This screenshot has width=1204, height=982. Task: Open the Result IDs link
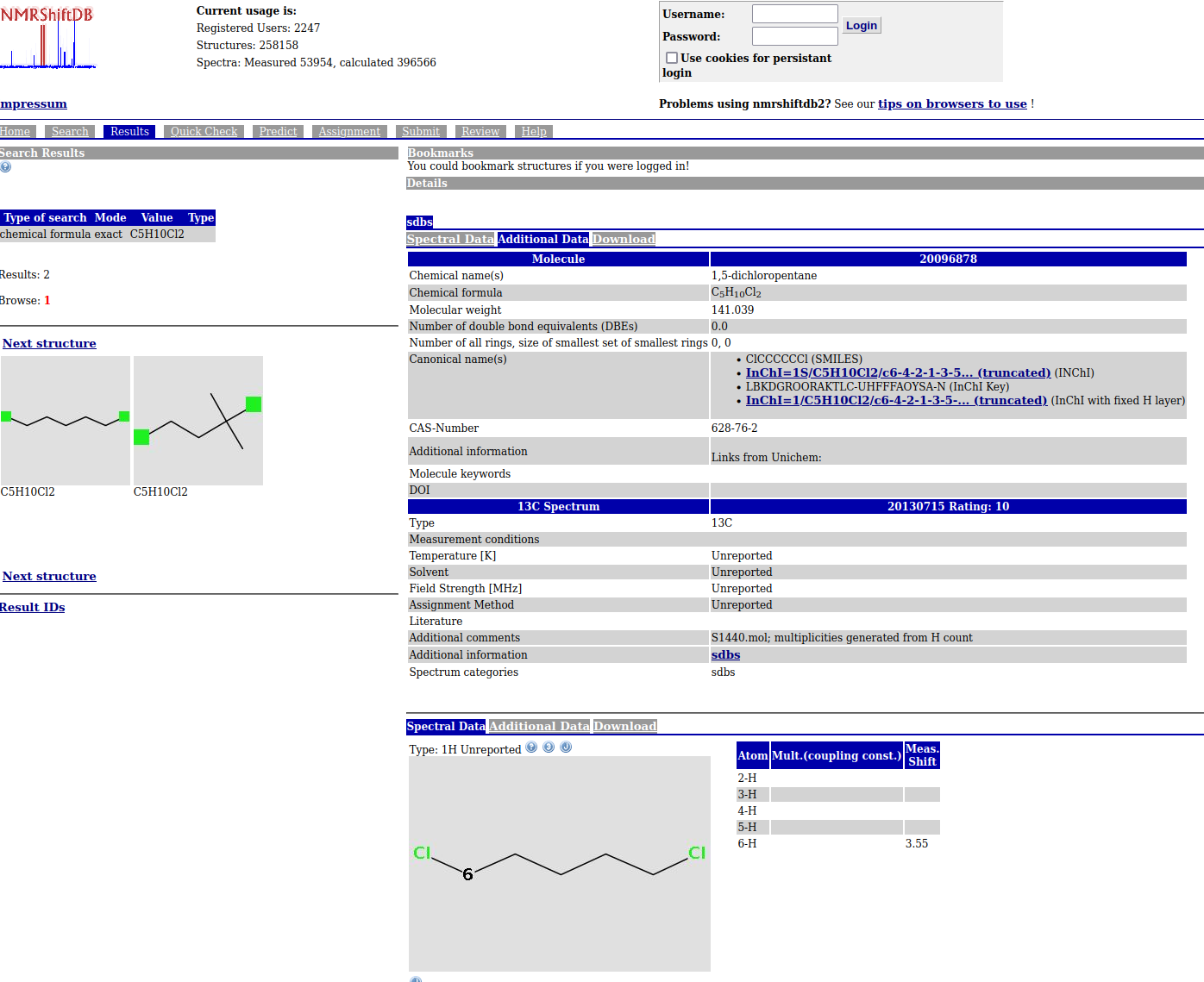coord(33,608)
